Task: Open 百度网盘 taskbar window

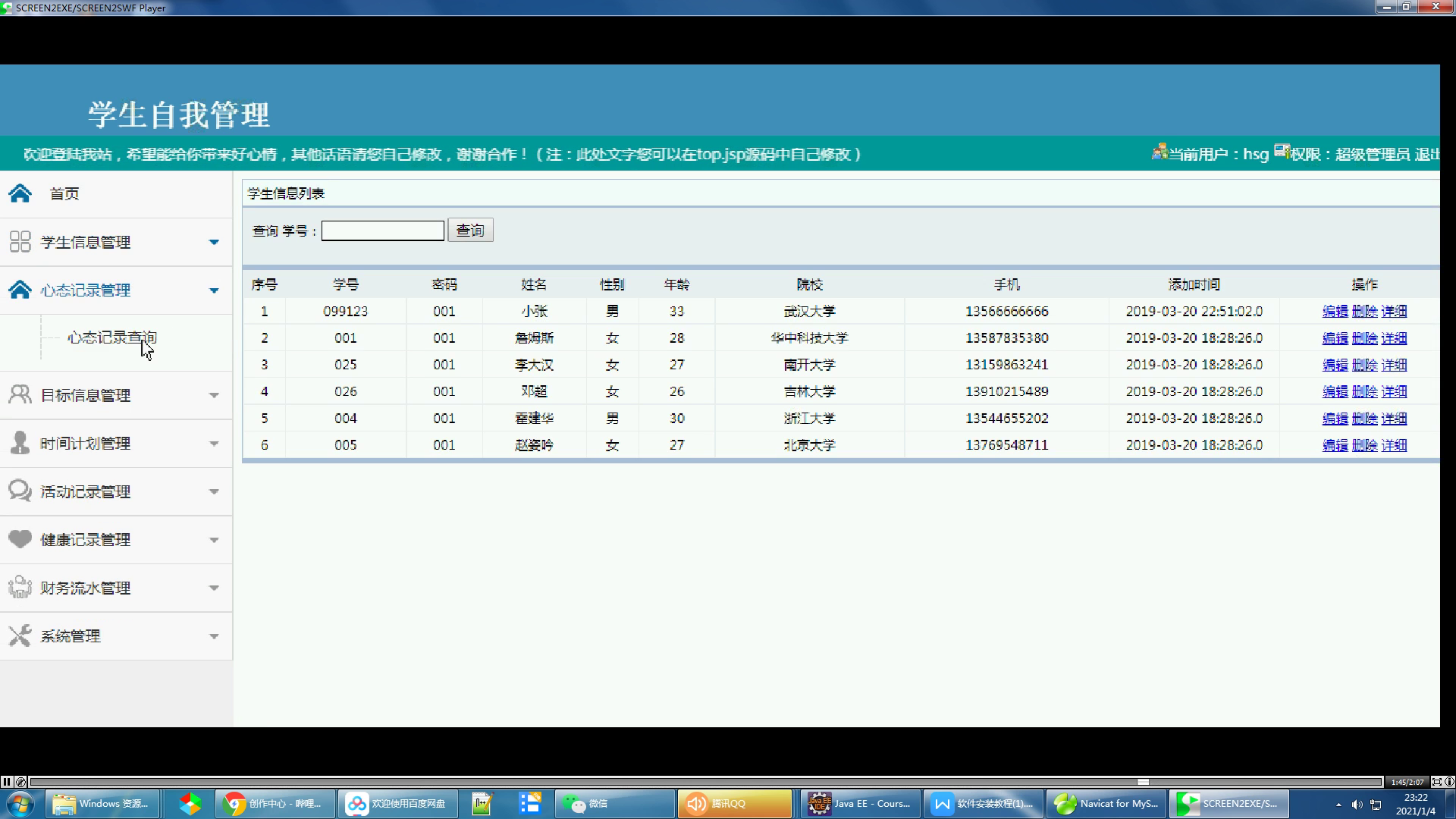Action: (x=399, y=804)
